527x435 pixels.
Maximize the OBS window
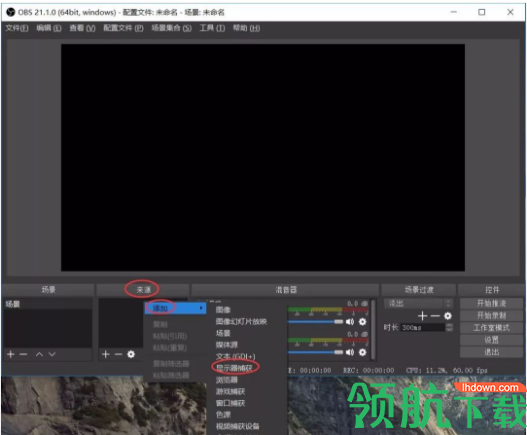482,12
